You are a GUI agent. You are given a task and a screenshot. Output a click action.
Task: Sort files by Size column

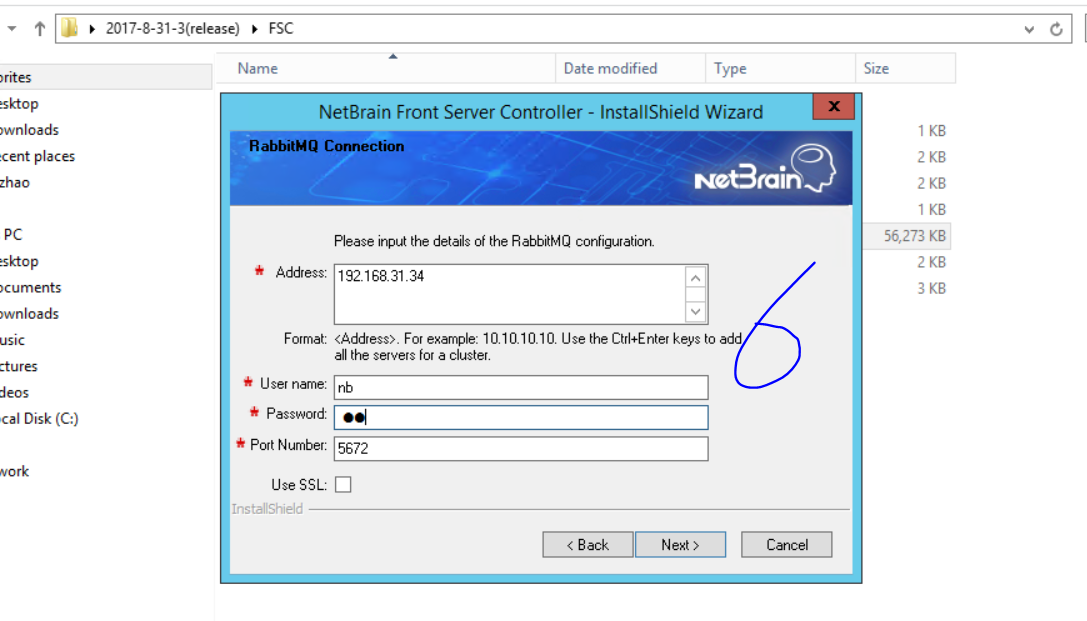click(905, 69)
